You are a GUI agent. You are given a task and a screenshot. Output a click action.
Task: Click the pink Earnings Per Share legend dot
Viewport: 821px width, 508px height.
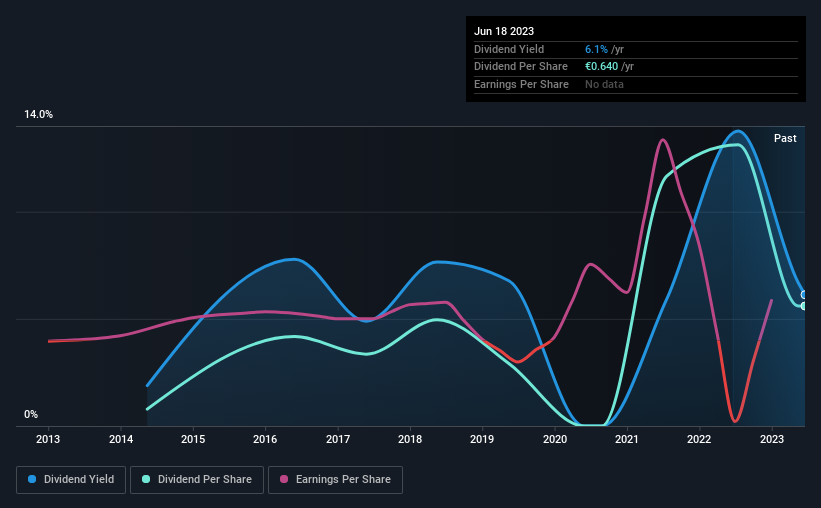(x=284, y=479)
